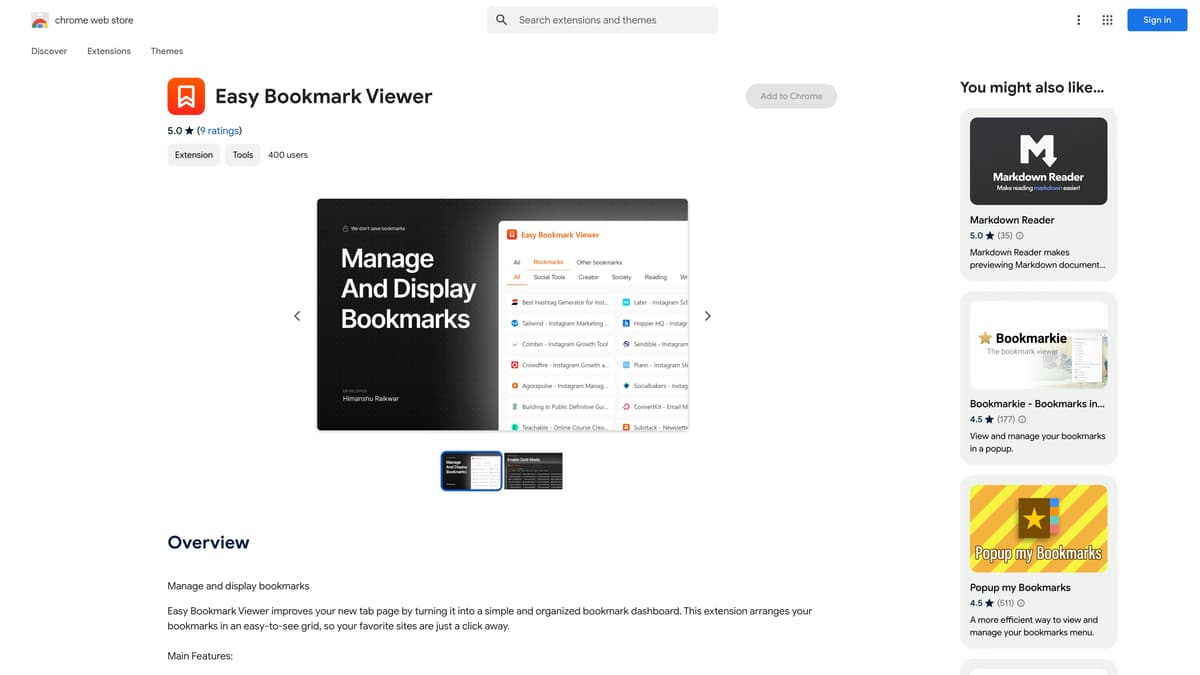Show the previous screenshot with the left arrow

click(x=297, y=316)
